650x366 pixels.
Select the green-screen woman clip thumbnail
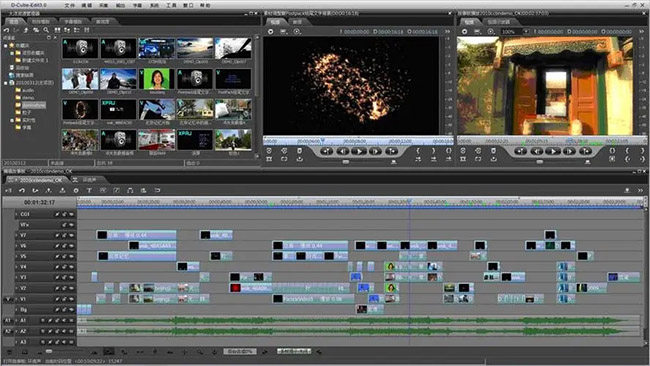click(157, 79)
